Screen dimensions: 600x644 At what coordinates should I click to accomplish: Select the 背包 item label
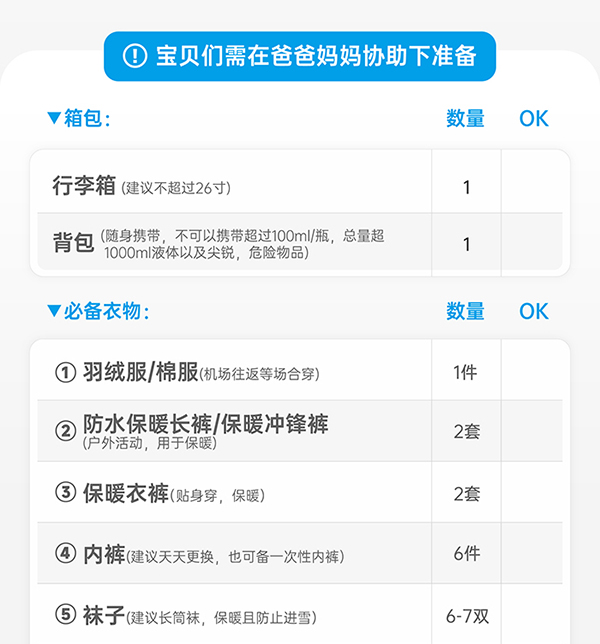click(x=73, y=243)
